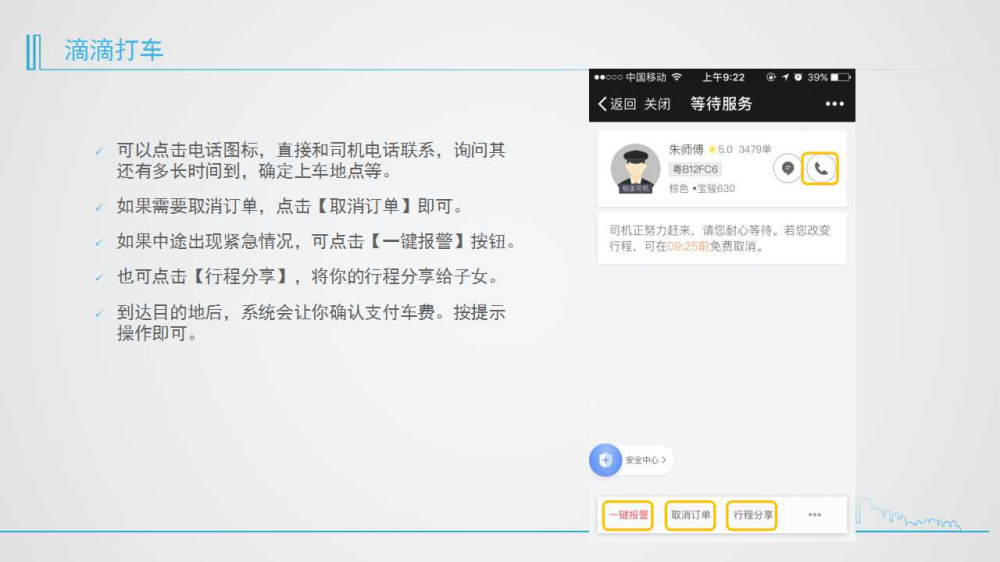
Task: Tap the 取消订单 cancel order button
Action: pyautogui.click(x=691, y=515)
